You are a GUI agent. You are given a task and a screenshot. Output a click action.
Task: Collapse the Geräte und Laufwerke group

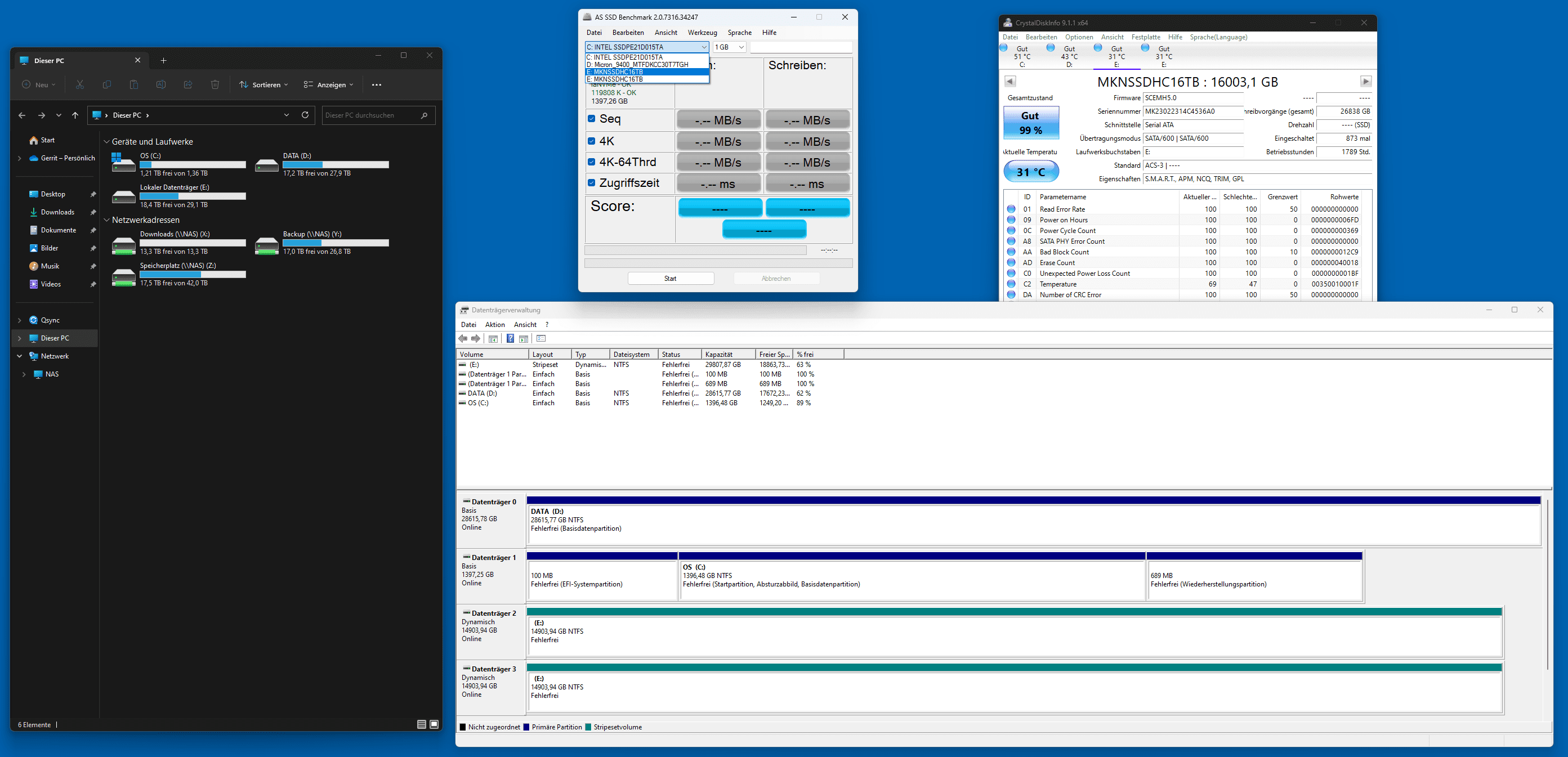(106, 142)
